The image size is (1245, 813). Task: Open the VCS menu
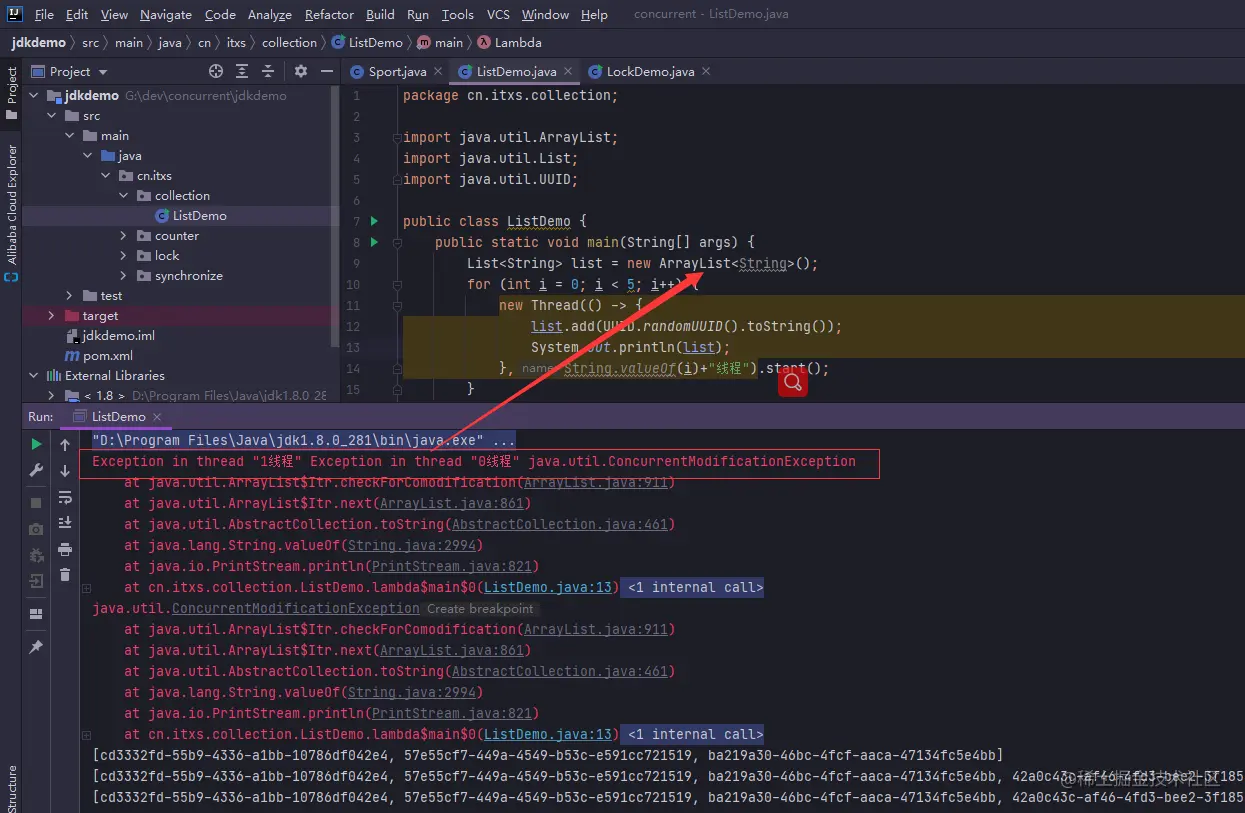click(498, 15)
